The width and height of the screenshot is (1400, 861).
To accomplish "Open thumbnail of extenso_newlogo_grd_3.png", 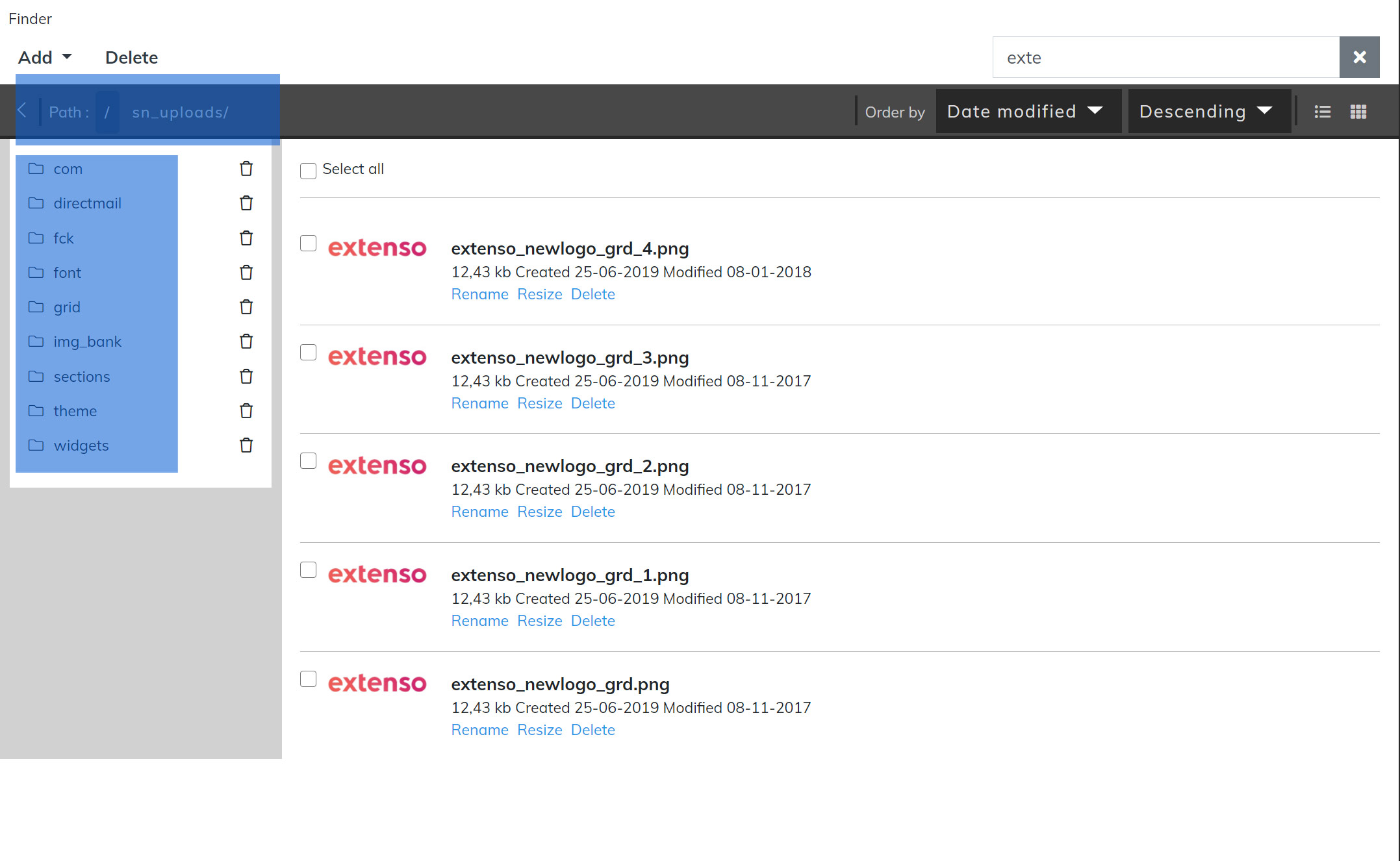I will pos(377,356).
